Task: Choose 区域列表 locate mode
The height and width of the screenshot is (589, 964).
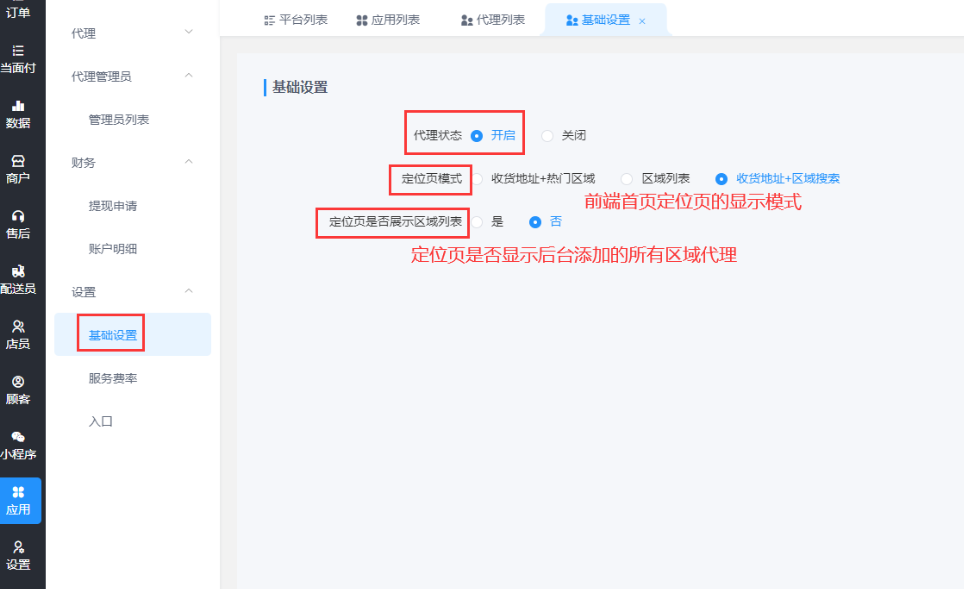Action: coord(626,179)
